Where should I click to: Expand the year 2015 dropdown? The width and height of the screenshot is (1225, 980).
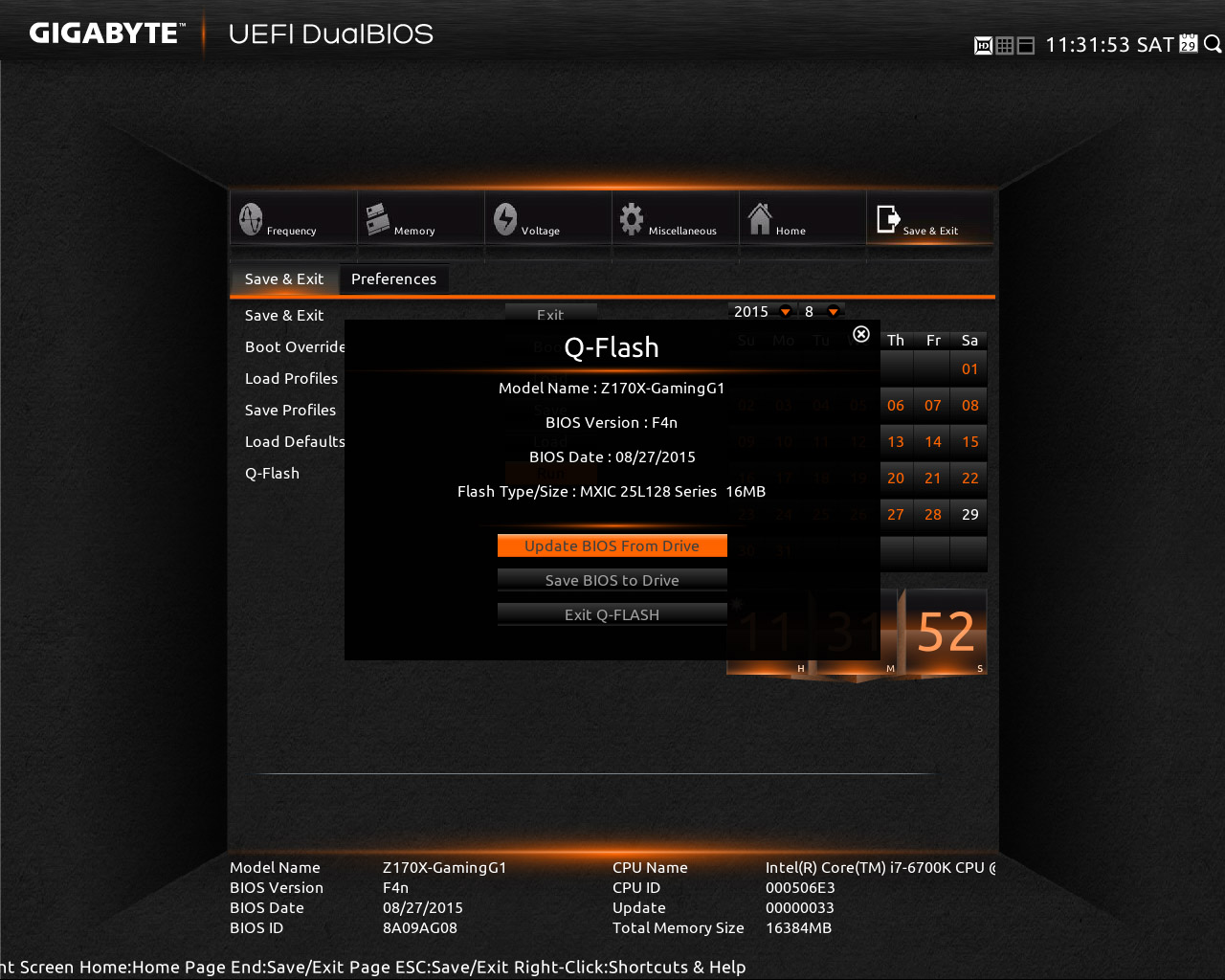point(786,311)
